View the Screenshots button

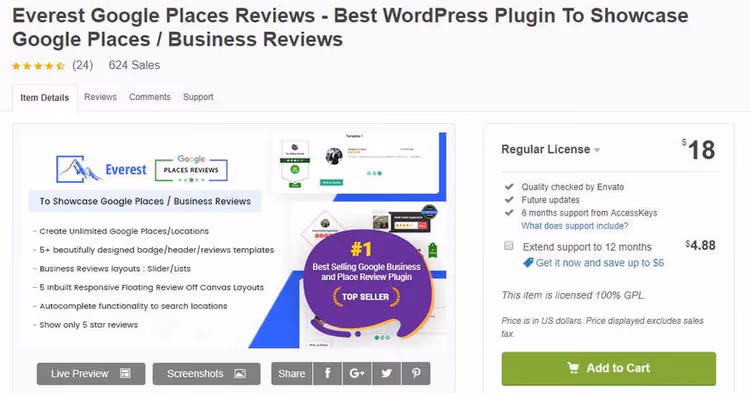click(206, 373)
